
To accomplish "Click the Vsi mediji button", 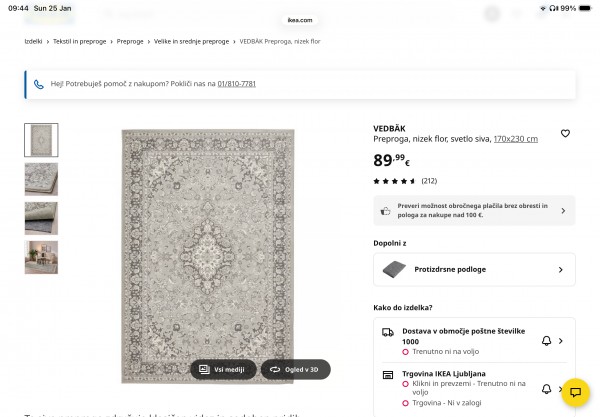I will 222,369.
